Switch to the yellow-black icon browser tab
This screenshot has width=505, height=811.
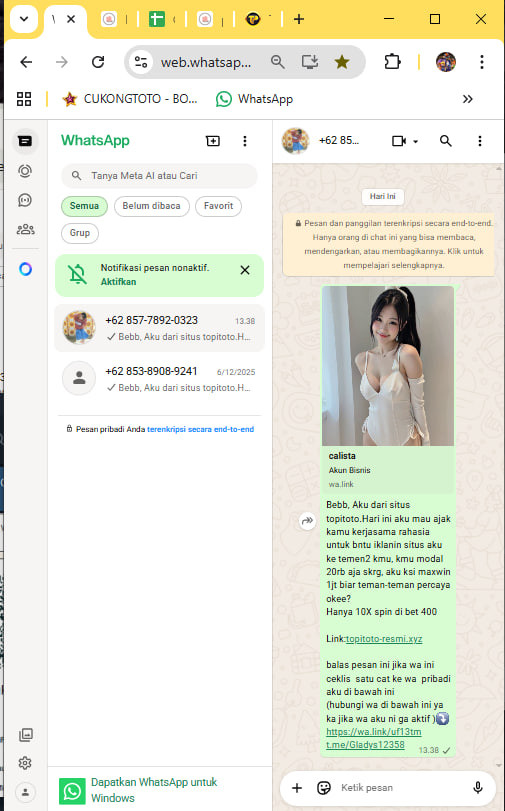(253, 19)
